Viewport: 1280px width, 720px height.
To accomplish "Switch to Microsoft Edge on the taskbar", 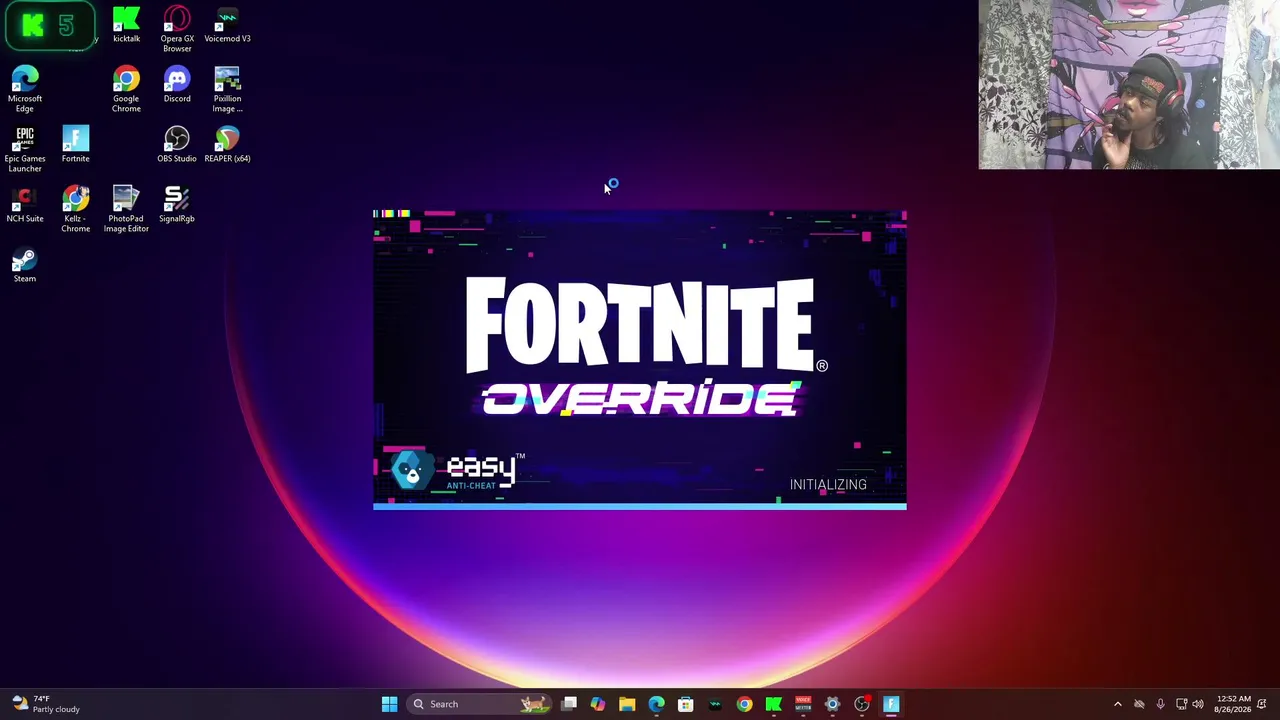I will click(x=656, y=704).
